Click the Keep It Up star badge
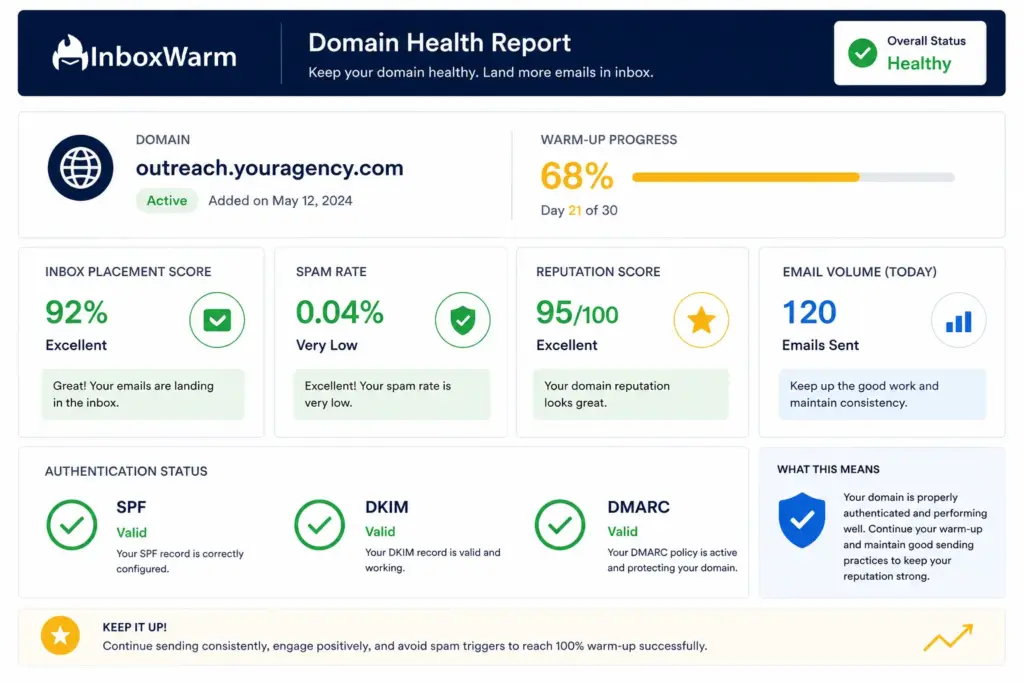The width and height of the screenshot is (1024, 683). (x=60, y=635)
